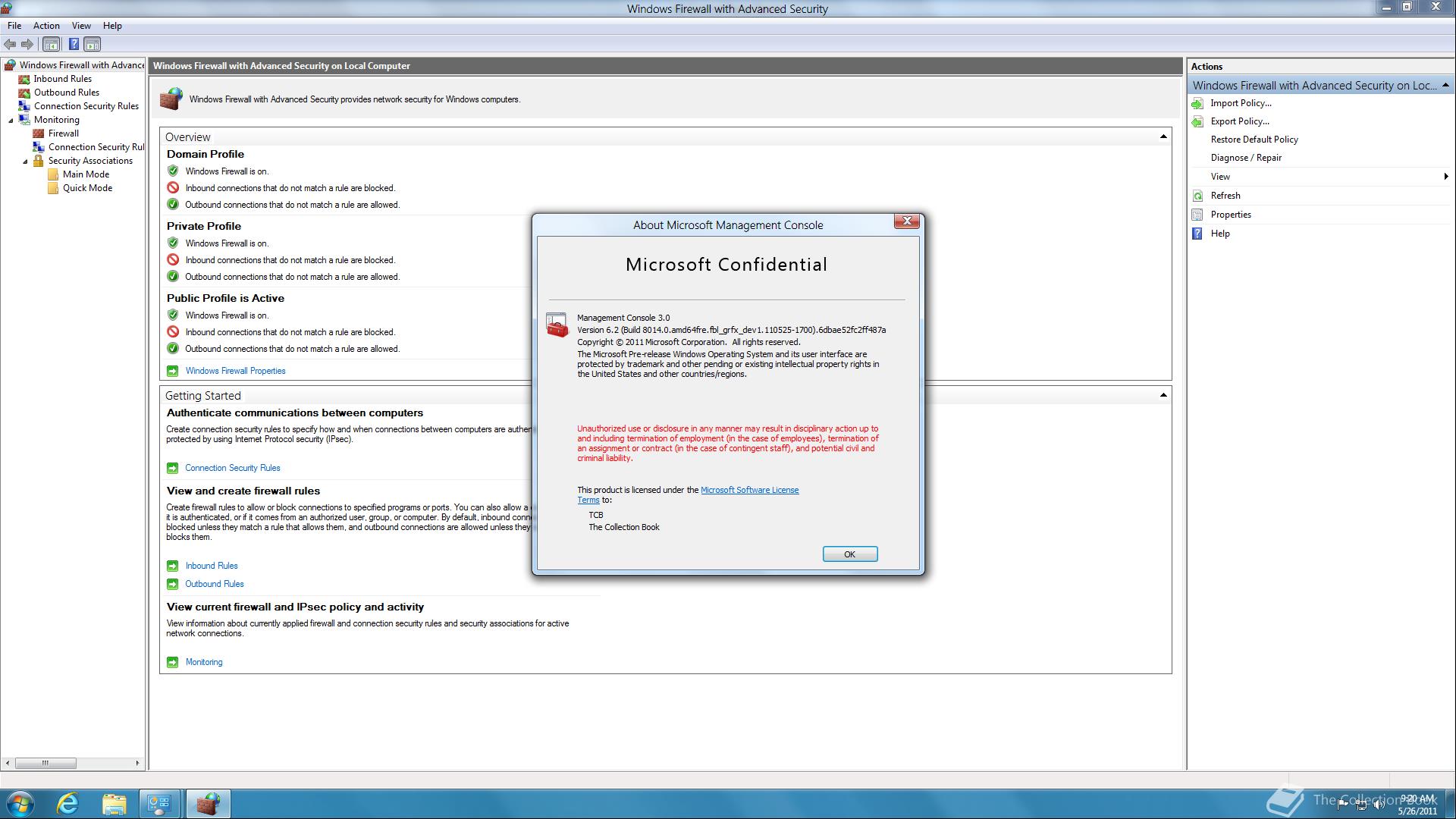1456x819 pixels.
Task: Toggle the Show/Hide Action Pane toolbar icon
Action: point(92,45)
